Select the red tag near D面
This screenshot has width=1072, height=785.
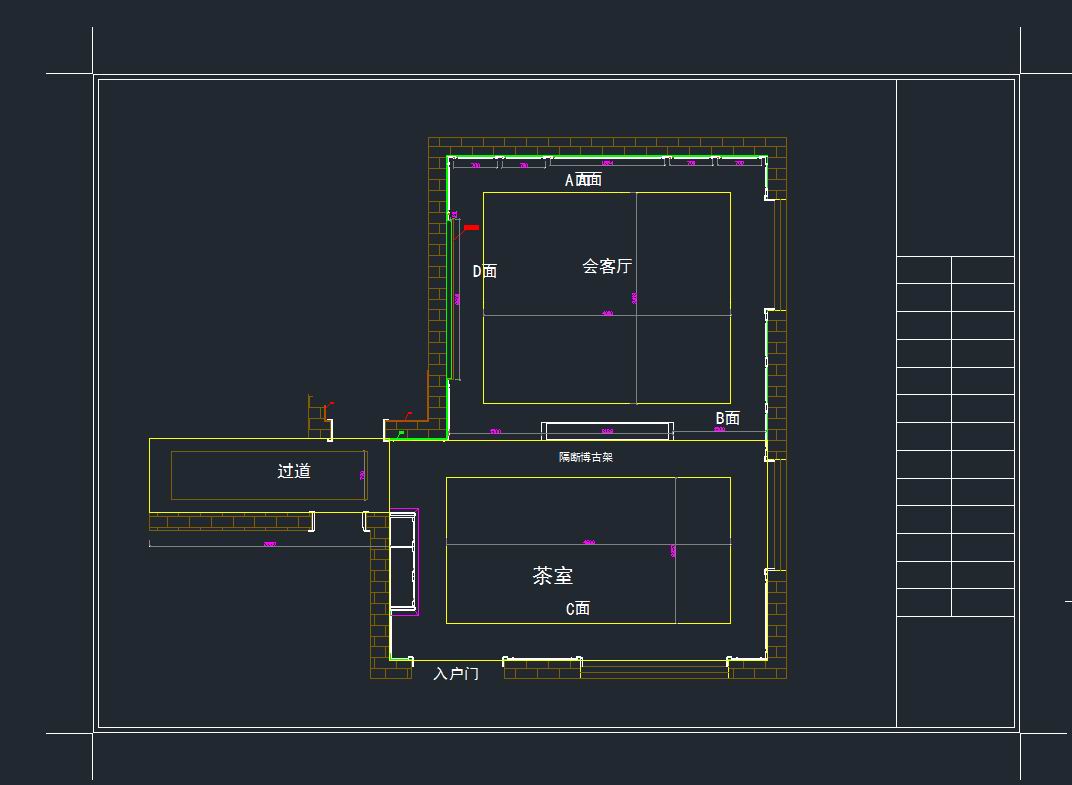[472, 227]
